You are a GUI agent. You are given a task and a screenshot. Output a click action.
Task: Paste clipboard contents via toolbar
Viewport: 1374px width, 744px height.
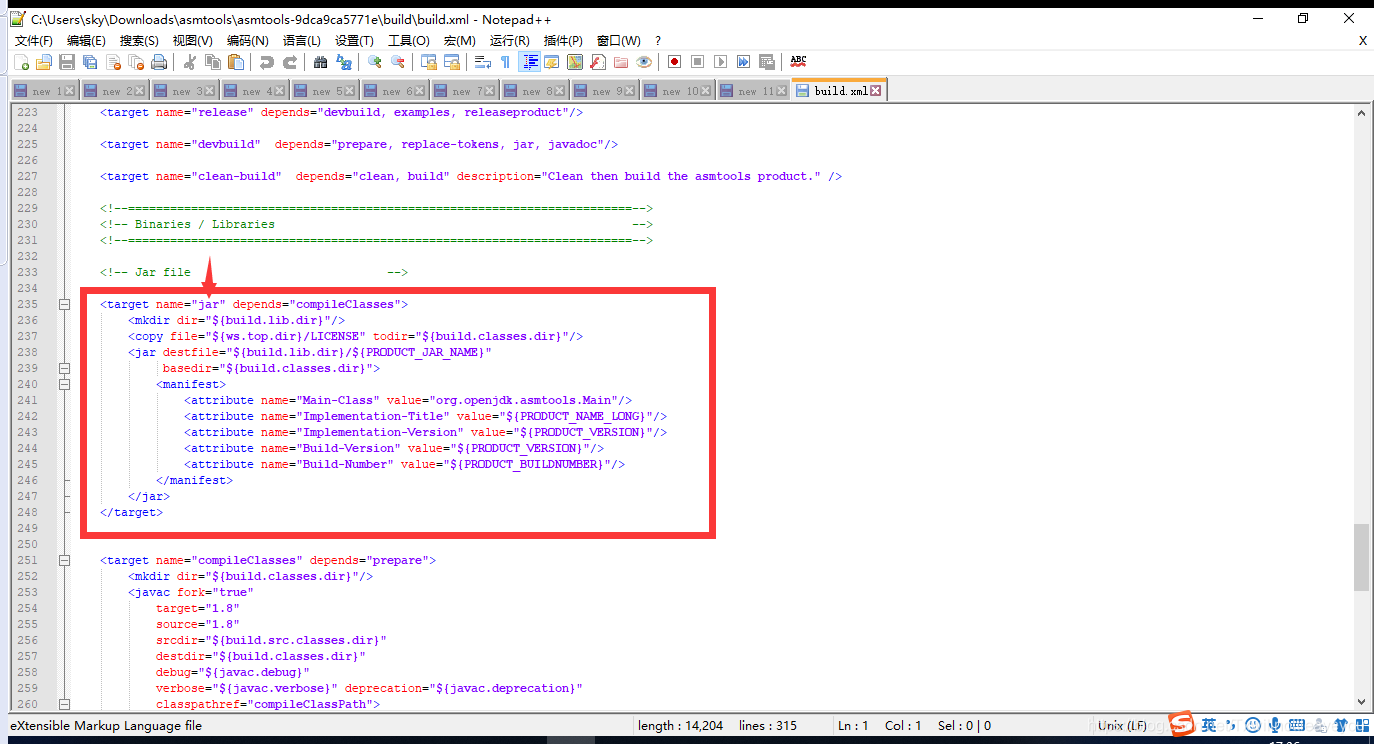236,62
